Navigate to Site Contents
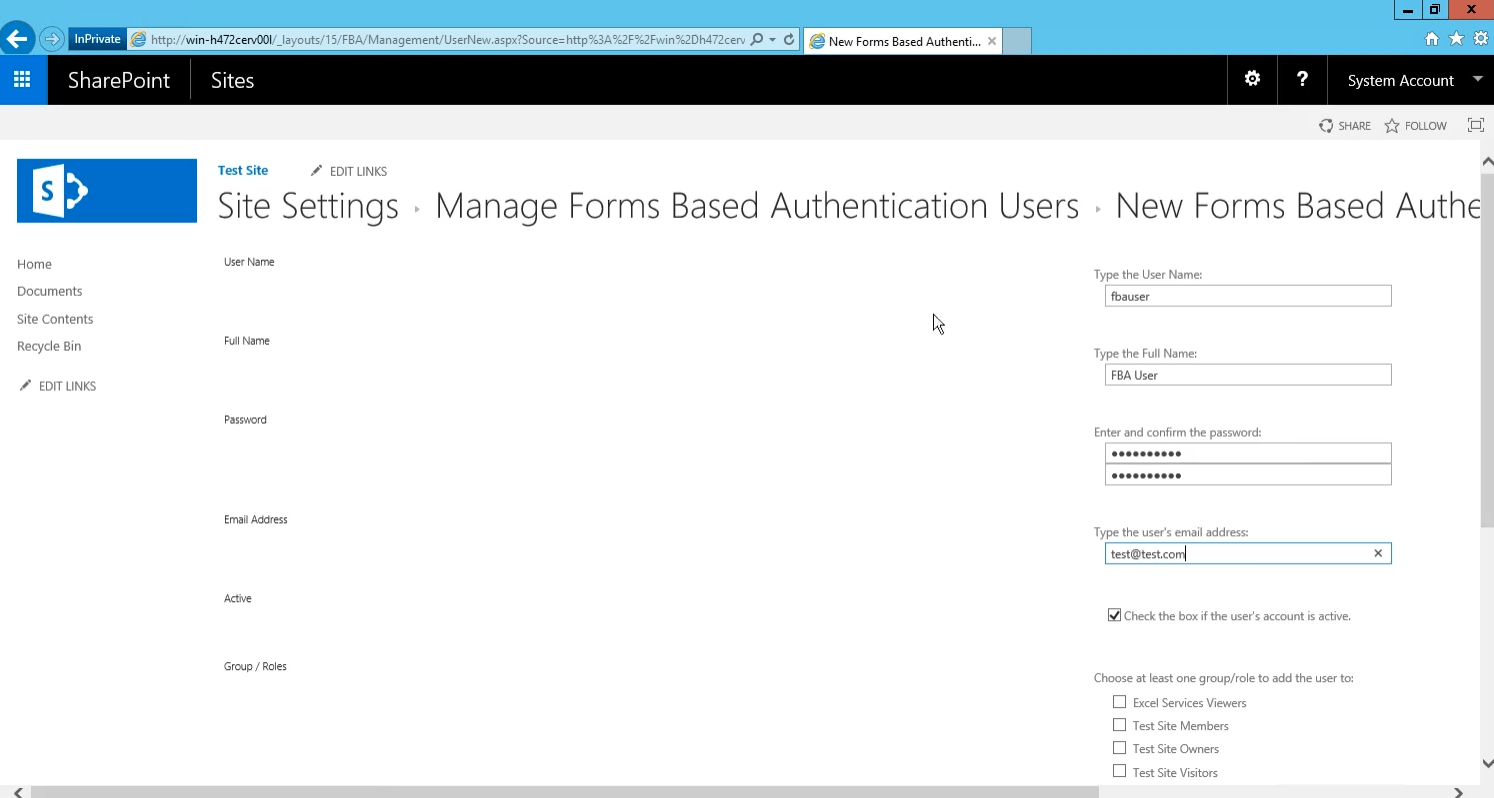 (55, 318)
